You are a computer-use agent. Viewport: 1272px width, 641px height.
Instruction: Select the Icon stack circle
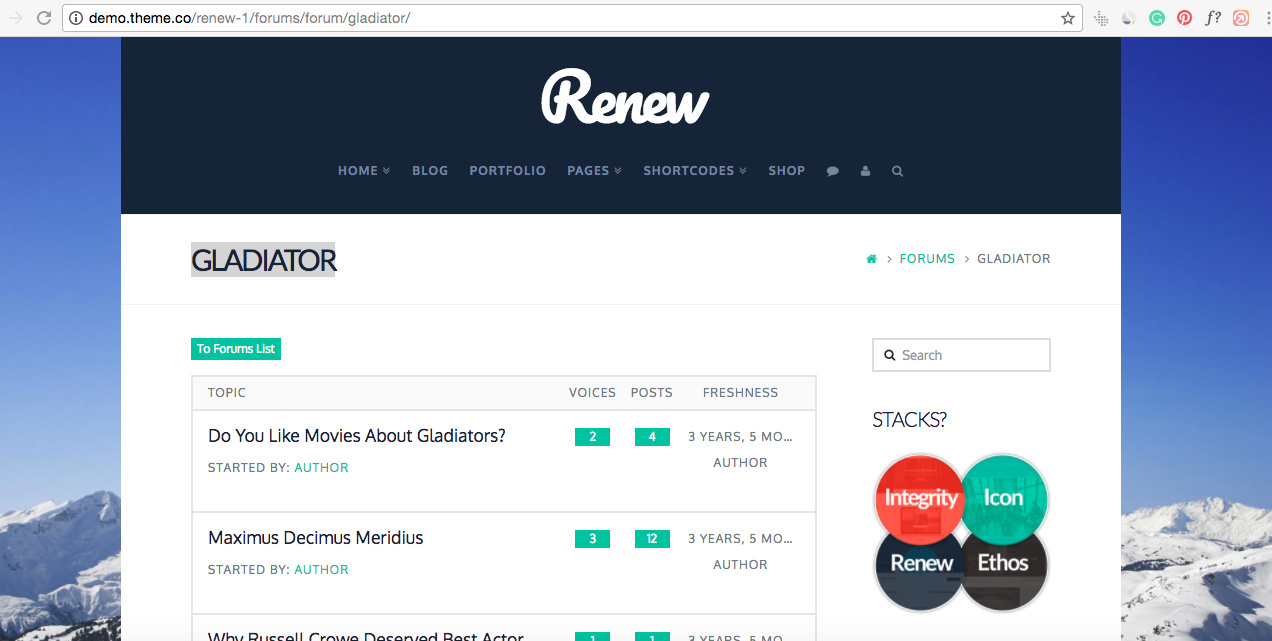(x=1003, y=498)
